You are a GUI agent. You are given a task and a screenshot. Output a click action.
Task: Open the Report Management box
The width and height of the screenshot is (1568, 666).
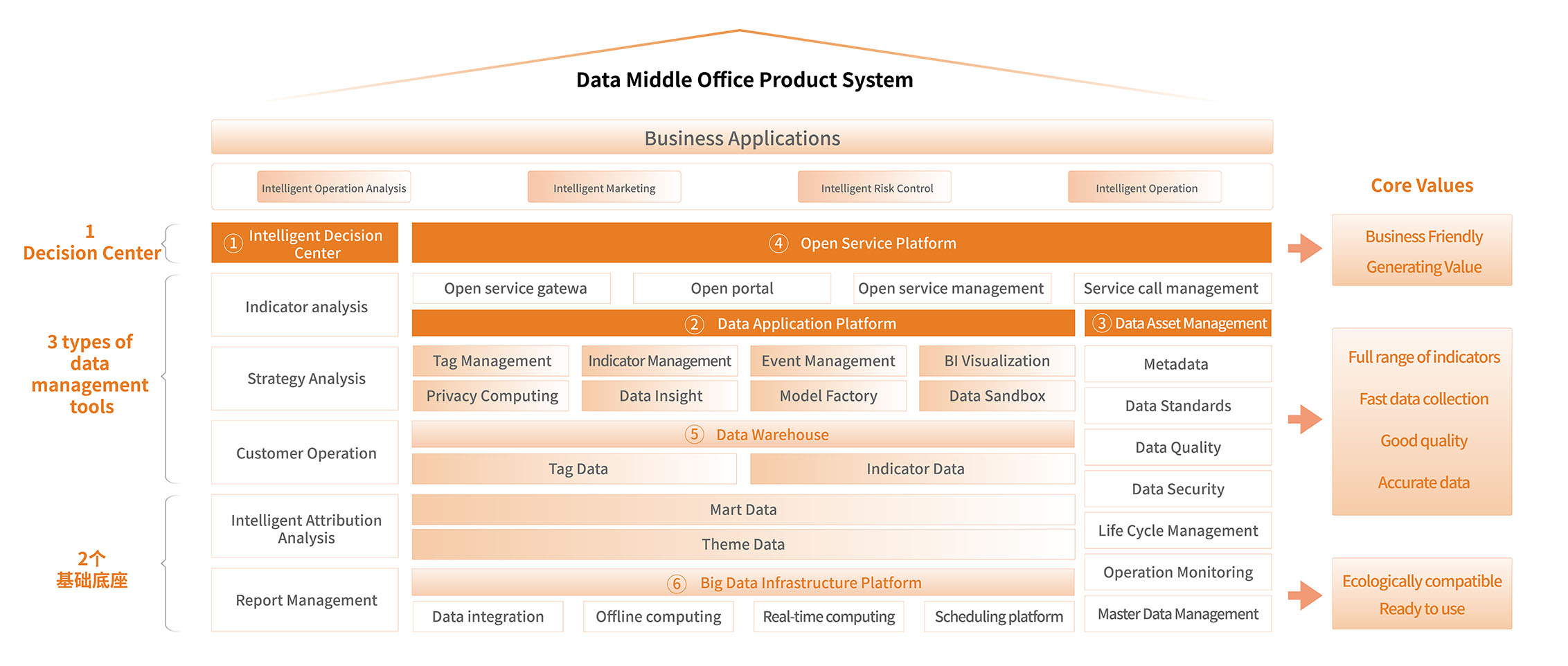[x=305, y=600]
